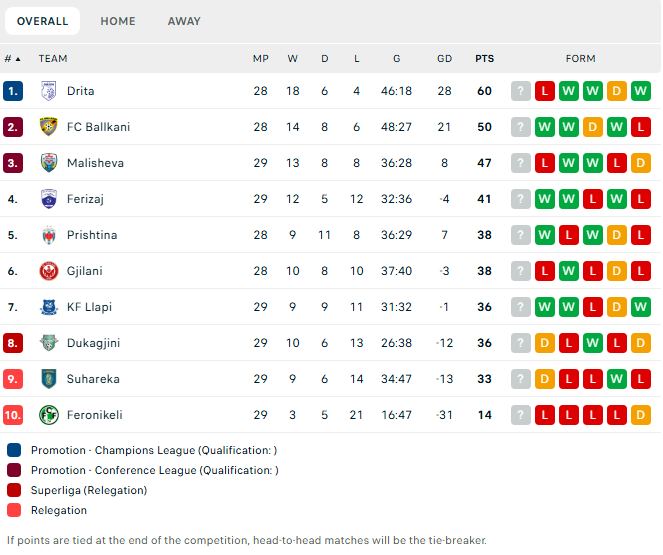The width and height of the screenshot is (663, 555).
Task: Open the Dukagjini team link
Action: (93, 343)
